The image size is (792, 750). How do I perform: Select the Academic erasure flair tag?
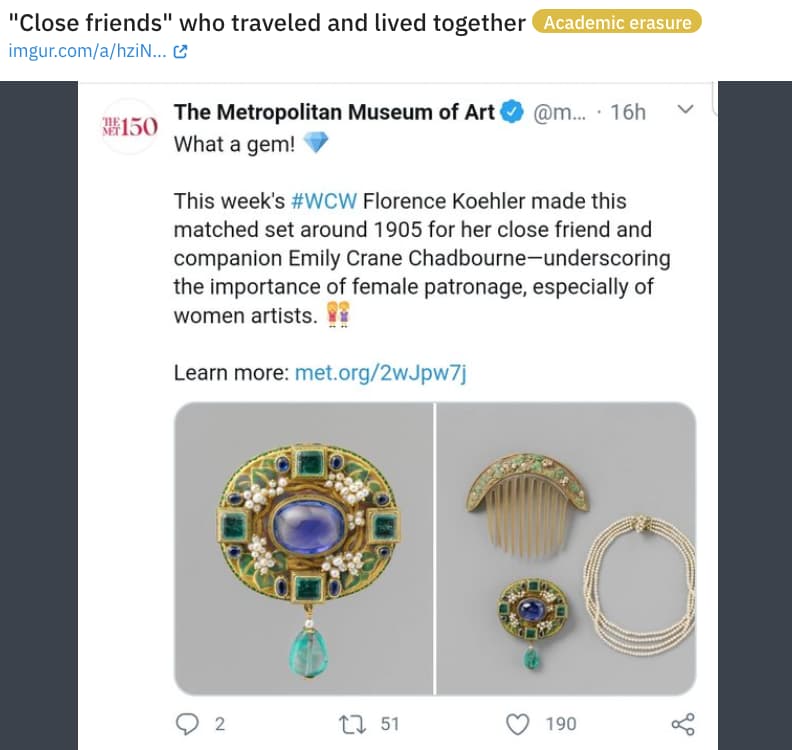pos(617,22)
